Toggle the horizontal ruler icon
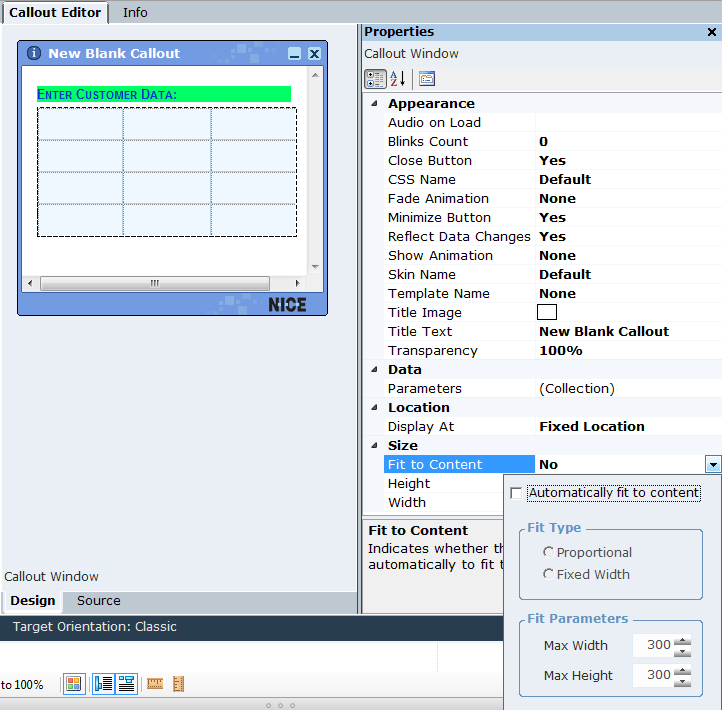722x710 pixels. [155, 684]
